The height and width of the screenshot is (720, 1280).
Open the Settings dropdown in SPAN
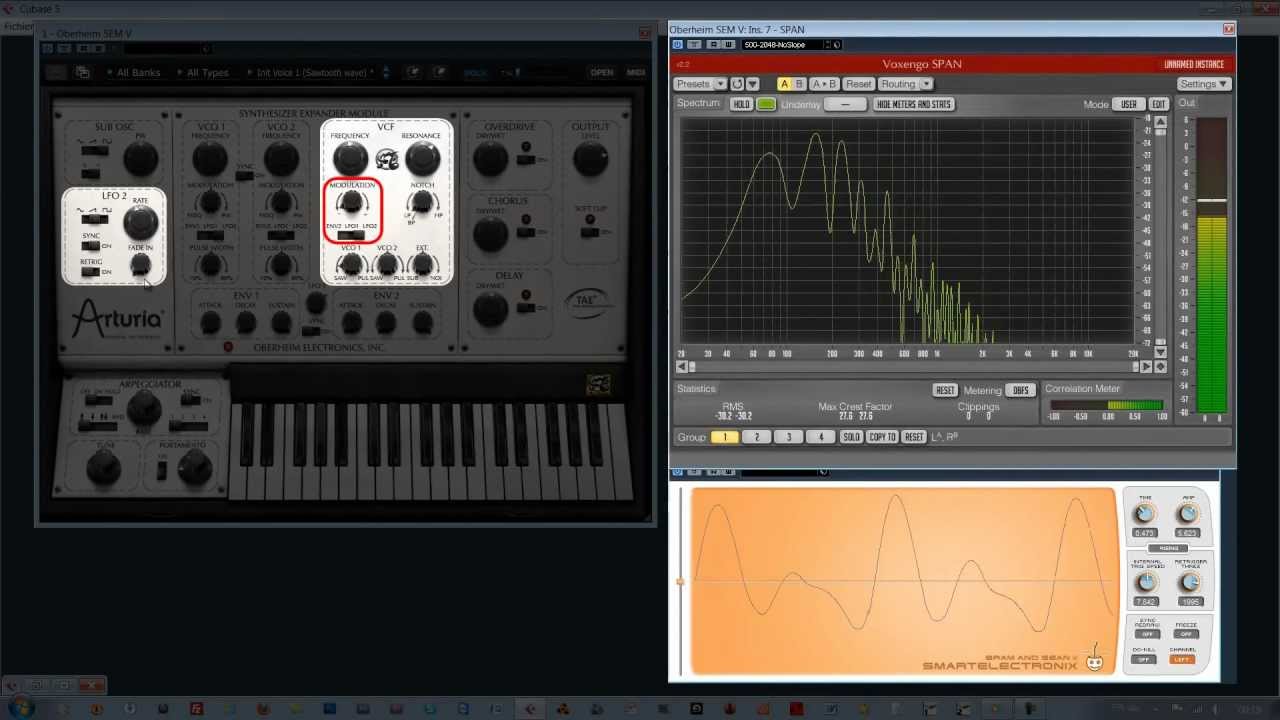coord(1203,84)
